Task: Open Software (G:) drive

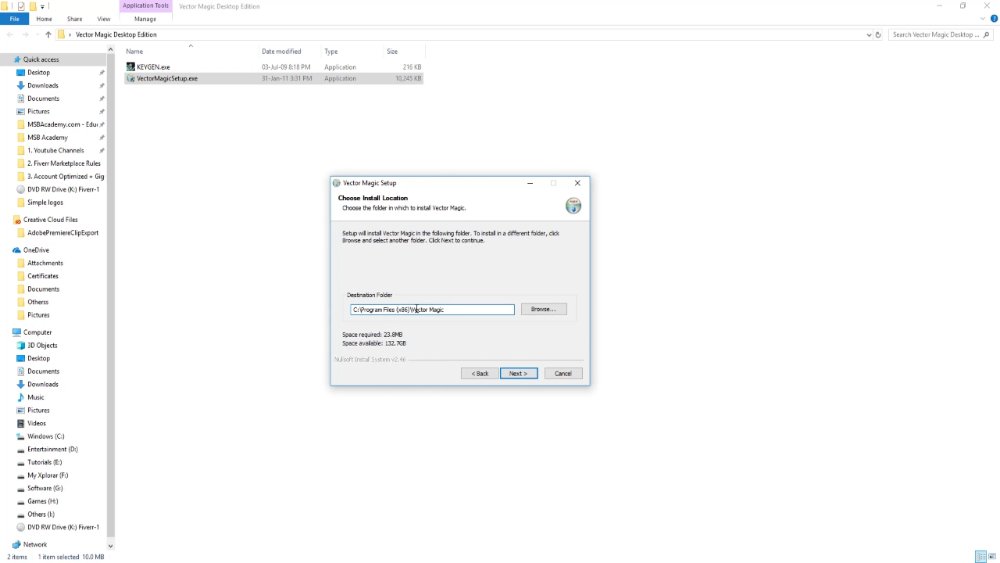Action: tap(45, 488)
